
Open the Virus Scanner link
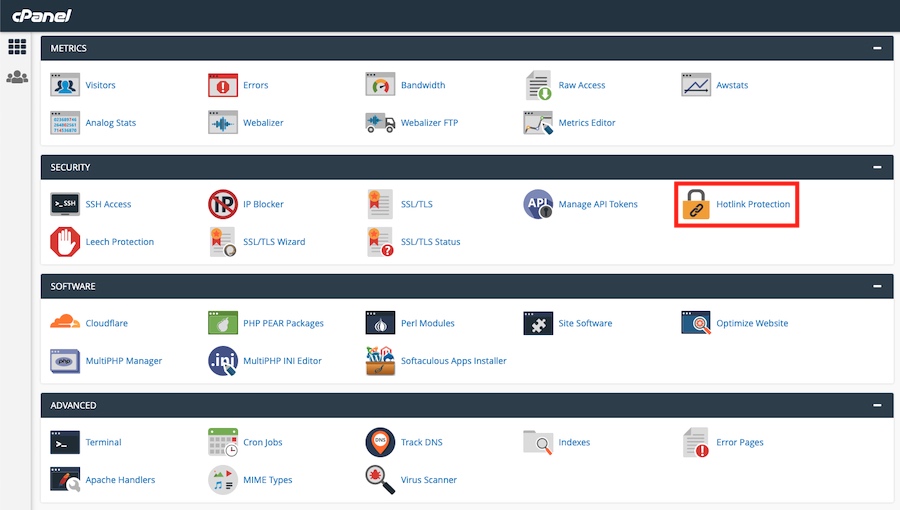(x=429, y=480)
